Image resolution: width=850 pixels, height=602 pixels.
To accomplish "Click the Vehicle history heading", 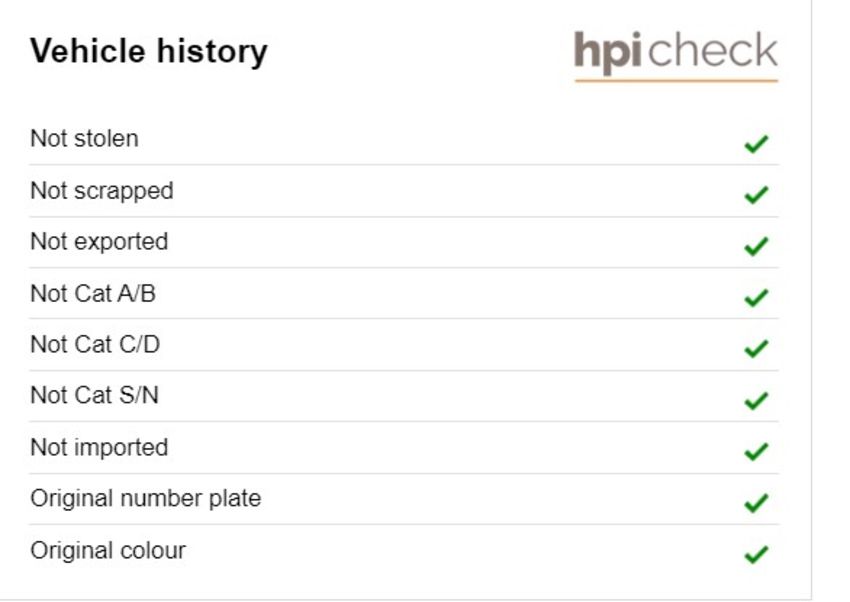I will (149, 52).
